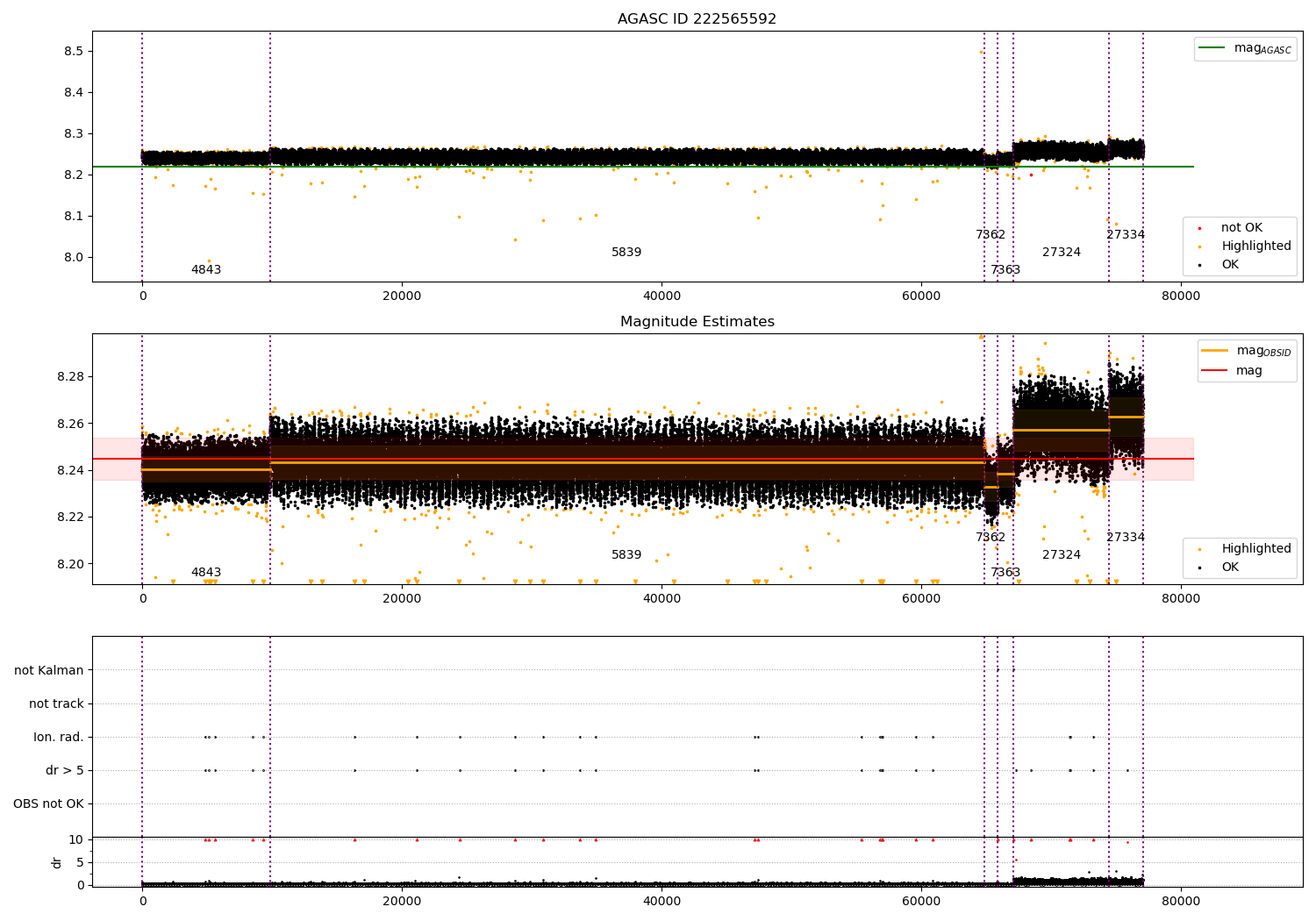Screen dimensions: 1316x921
Task: Click the 8.5 y-axis tick label
Action: (73, 52)
